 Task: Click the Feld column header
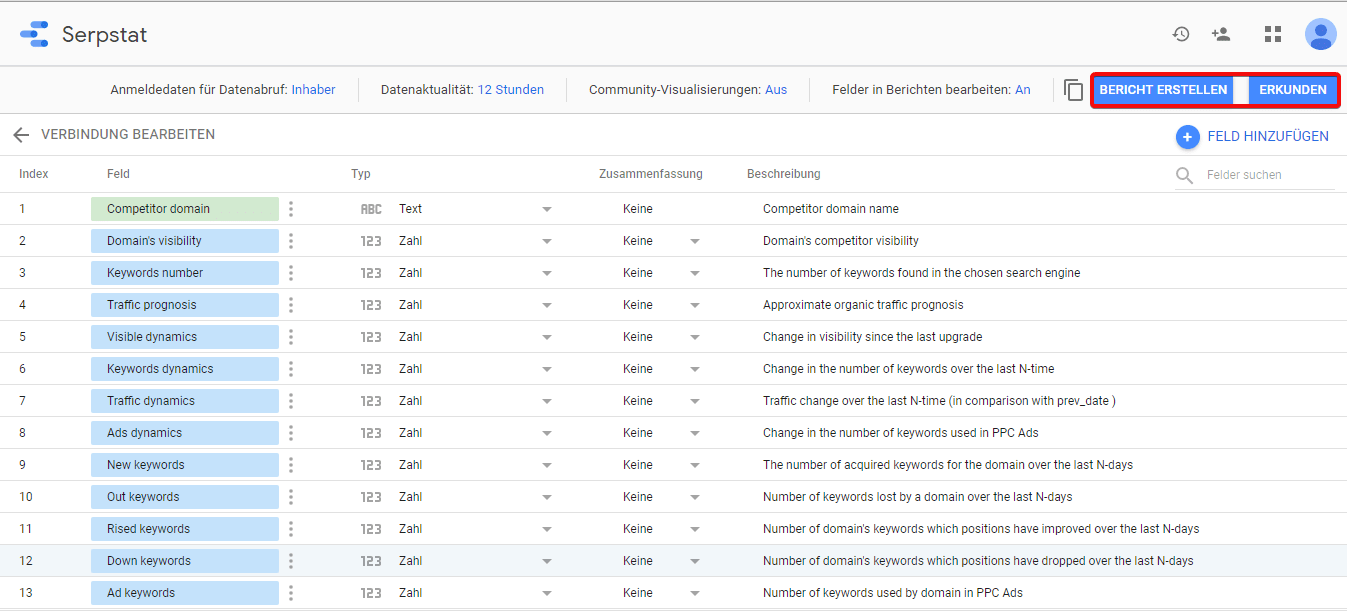point(118,174)
